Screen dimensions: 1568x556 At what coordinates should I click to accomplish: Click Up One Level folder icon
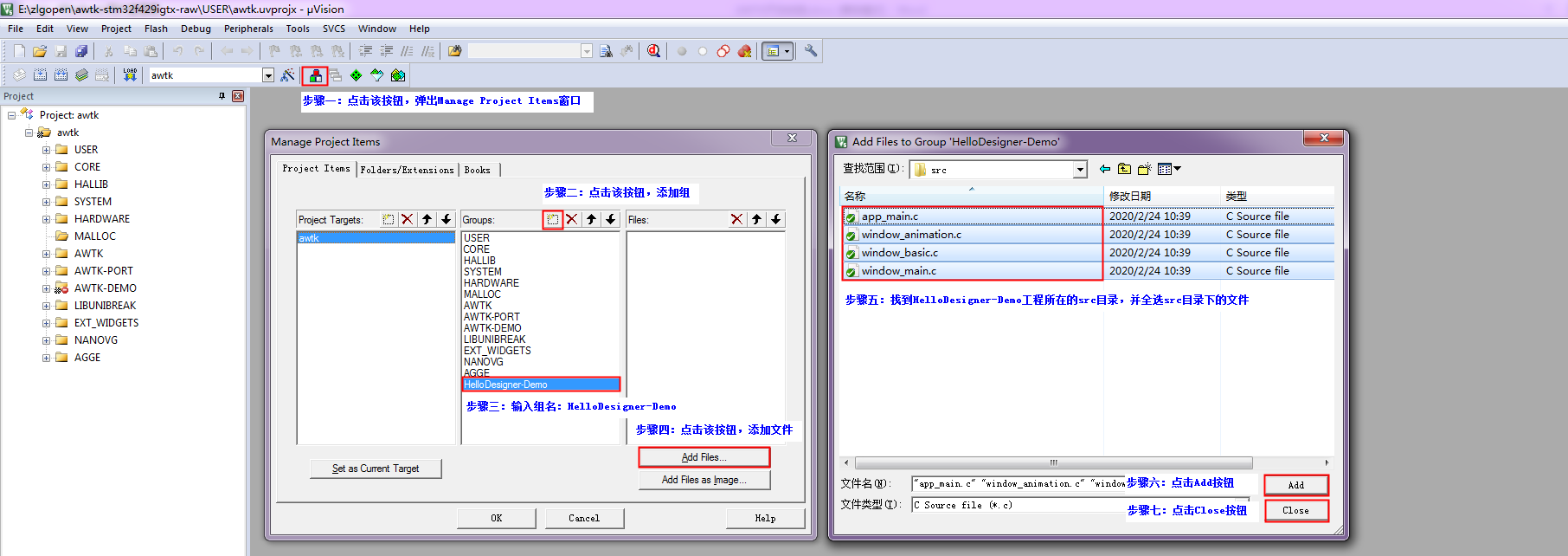pos(1124,169)
